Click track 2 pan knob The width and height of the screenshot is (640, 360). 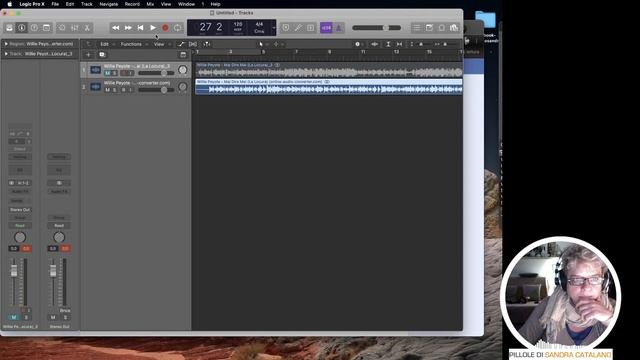coord(182,87)
